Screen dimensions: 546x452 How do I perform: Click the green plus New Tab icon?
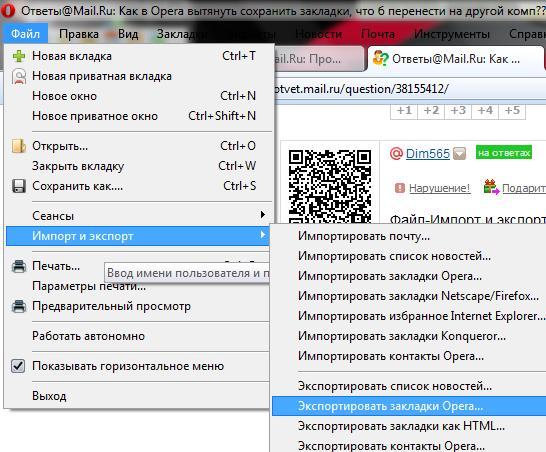point(19,56)
